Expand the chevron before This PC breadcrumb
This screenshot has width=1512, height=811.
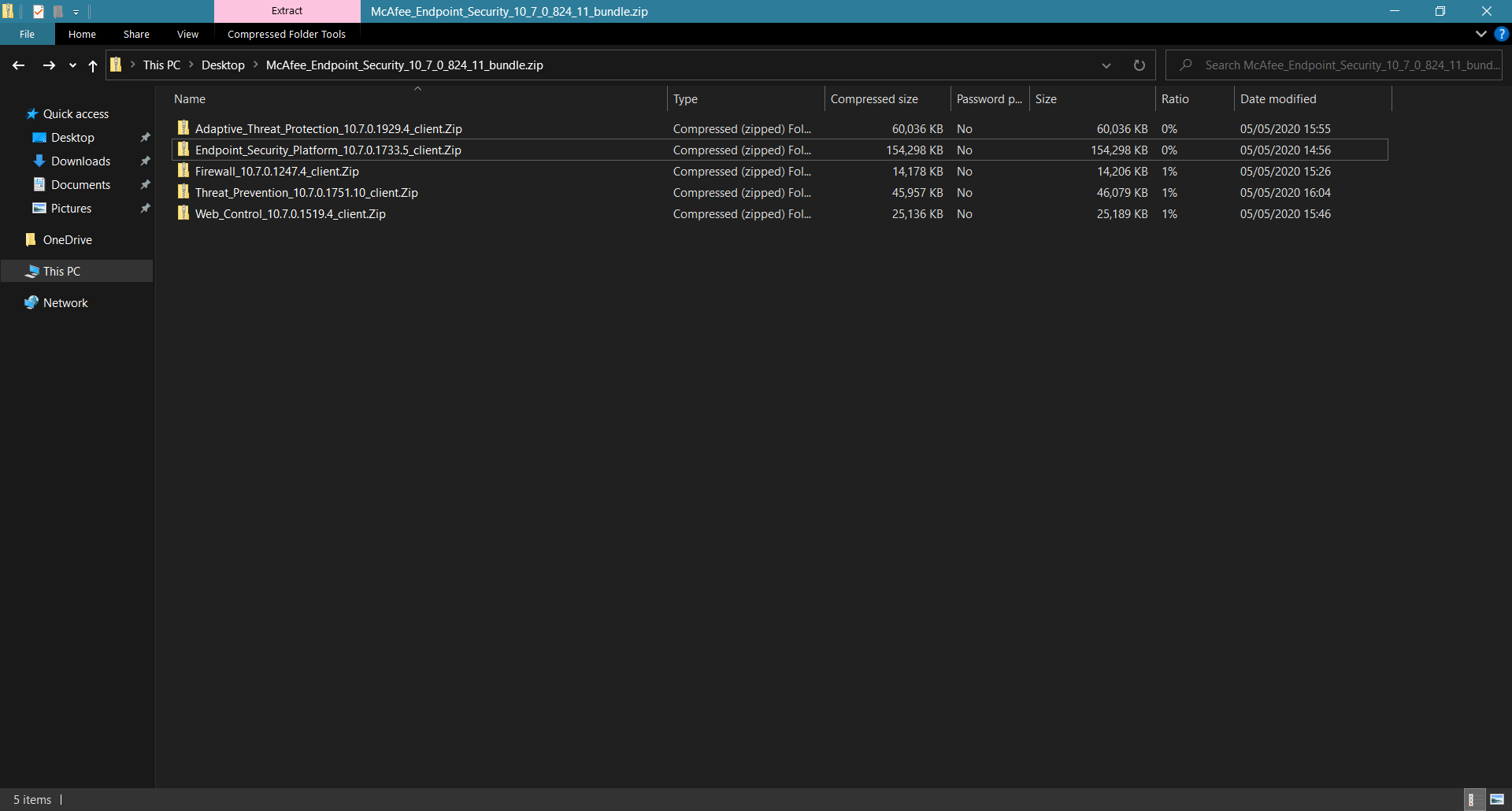[x=133, y=65]
